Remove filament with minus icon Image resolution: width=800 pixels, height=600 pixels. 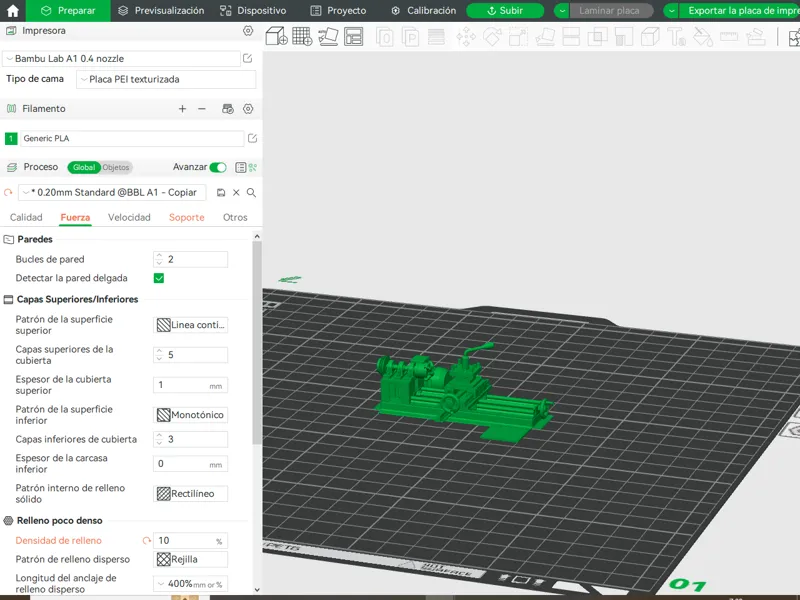coord(202,109)
